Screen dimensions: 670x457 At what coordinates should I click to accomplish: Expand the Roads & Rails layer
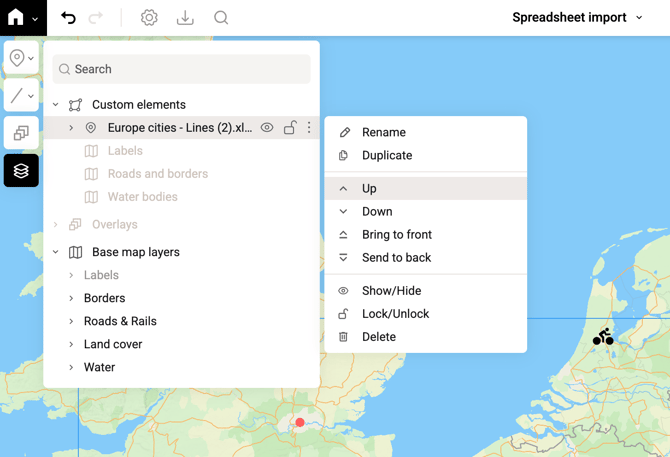(71, 321)
